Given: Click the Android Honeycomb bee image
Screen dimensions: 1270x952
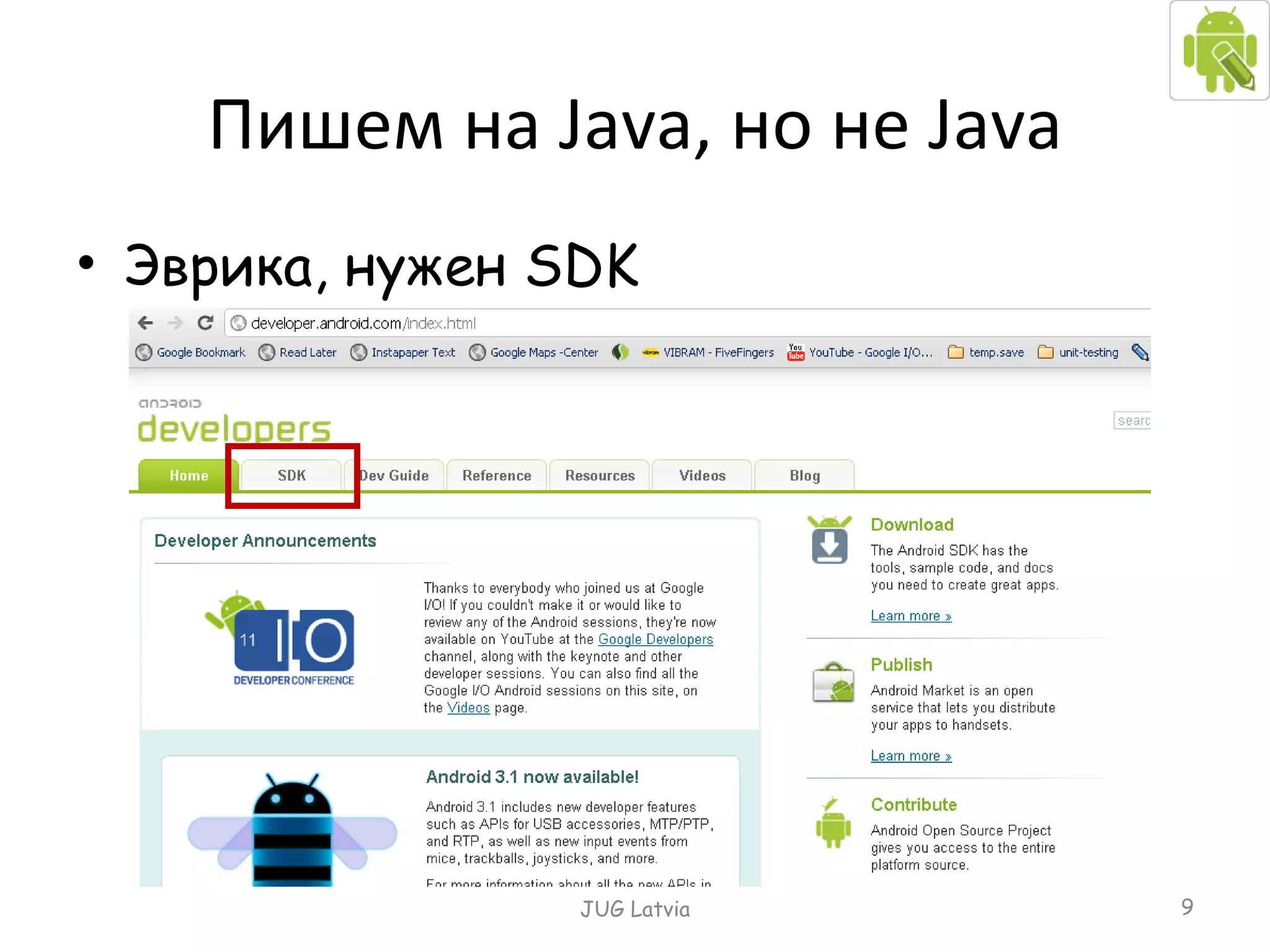Looking at the screenshot, I should (x=292, y=829).
